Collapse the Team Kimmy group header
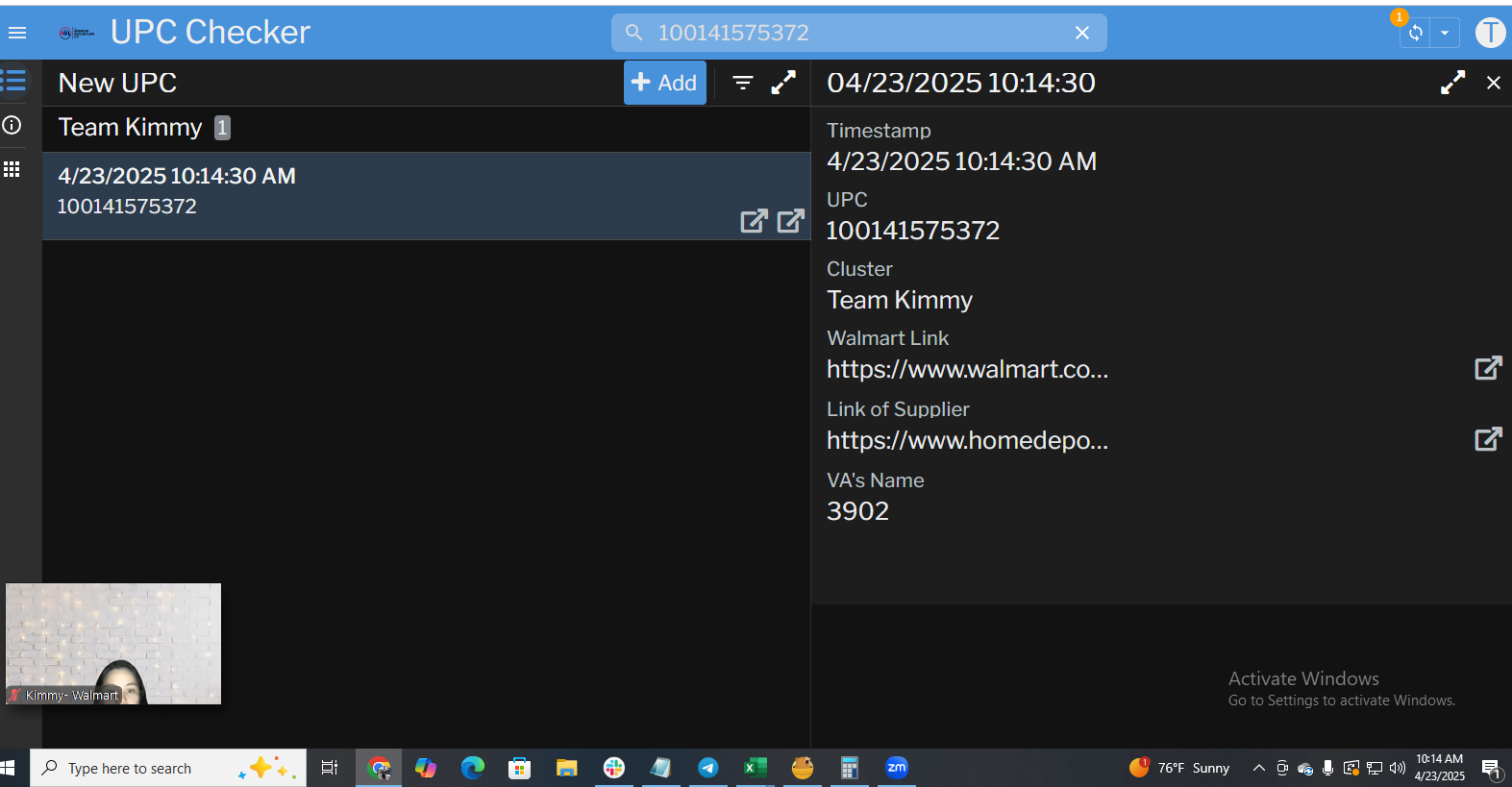Screen dimensions: 1512x787 coord(131,128)
